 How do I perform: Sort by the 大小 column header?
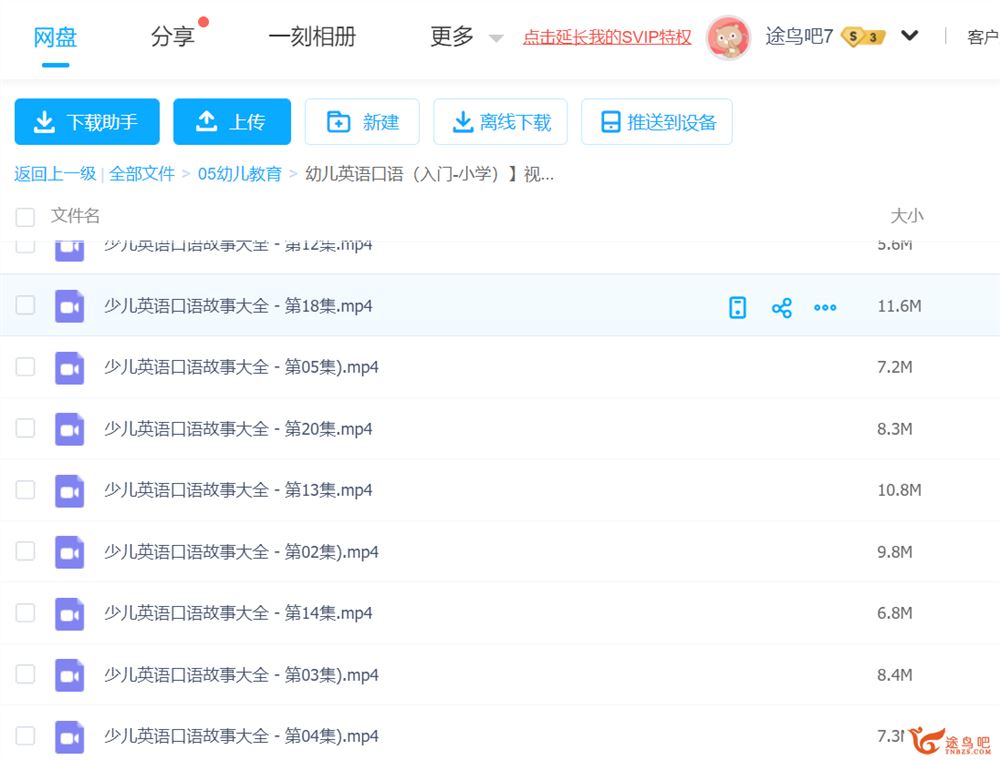[x=907, y=216]
